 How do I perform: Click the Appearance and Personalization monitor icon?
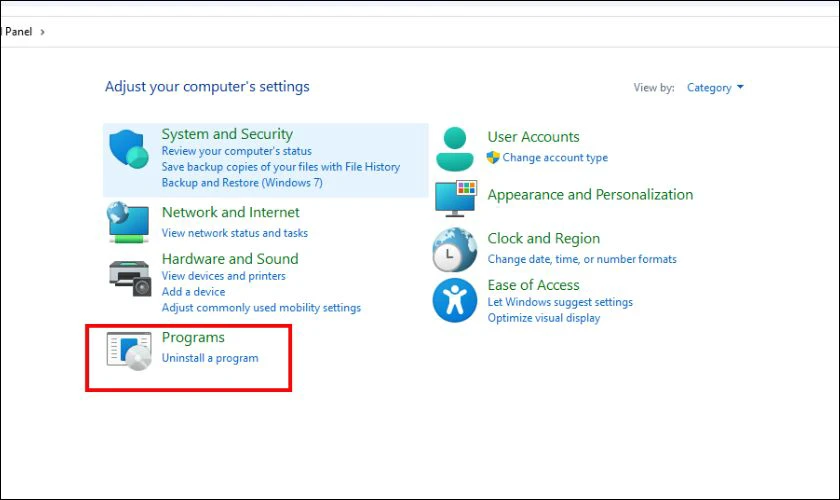click(x=455, y=198)
